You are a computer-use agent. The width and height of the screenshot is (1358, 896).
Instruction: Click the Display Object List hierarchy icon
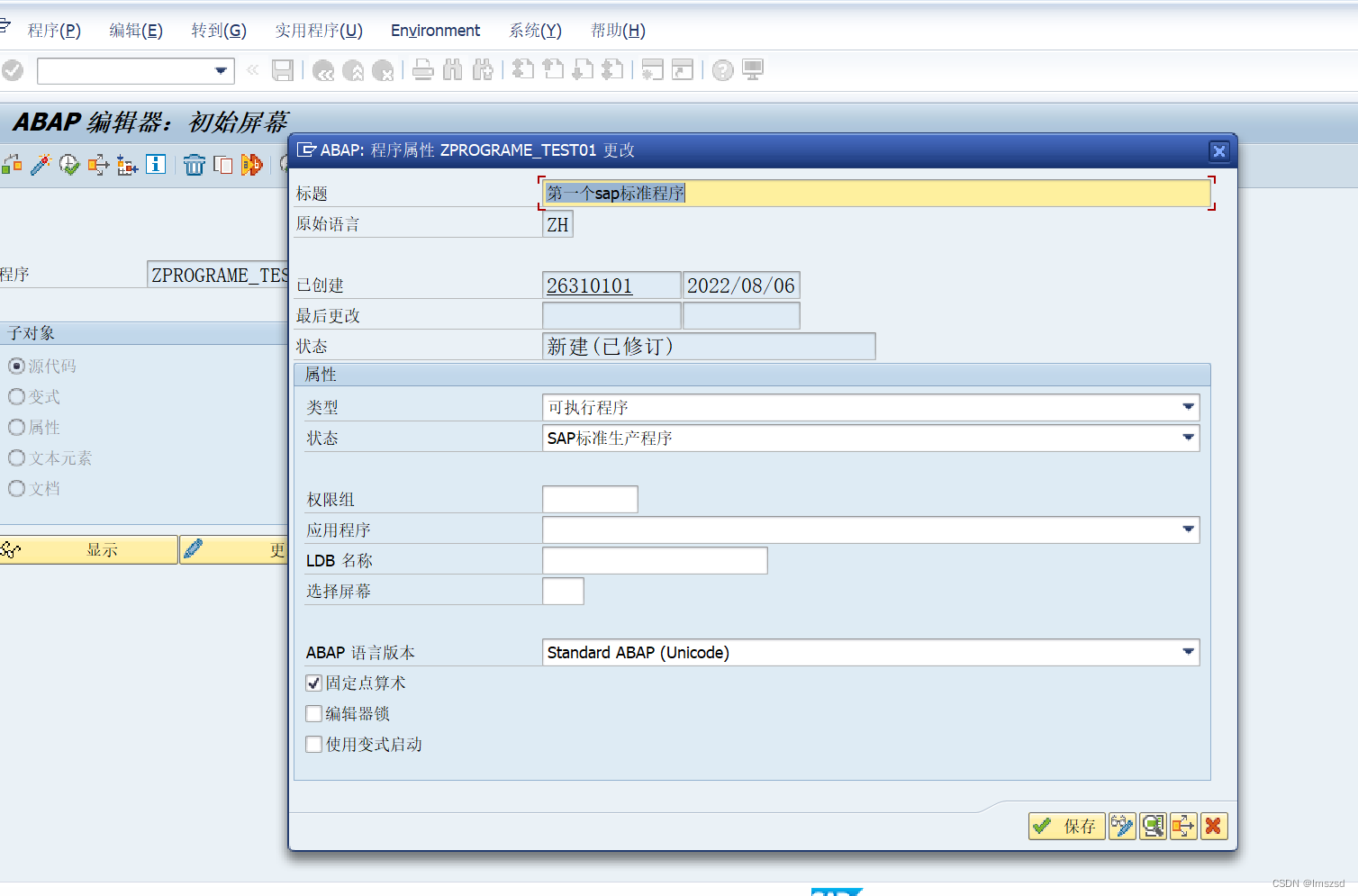point(127,165)
